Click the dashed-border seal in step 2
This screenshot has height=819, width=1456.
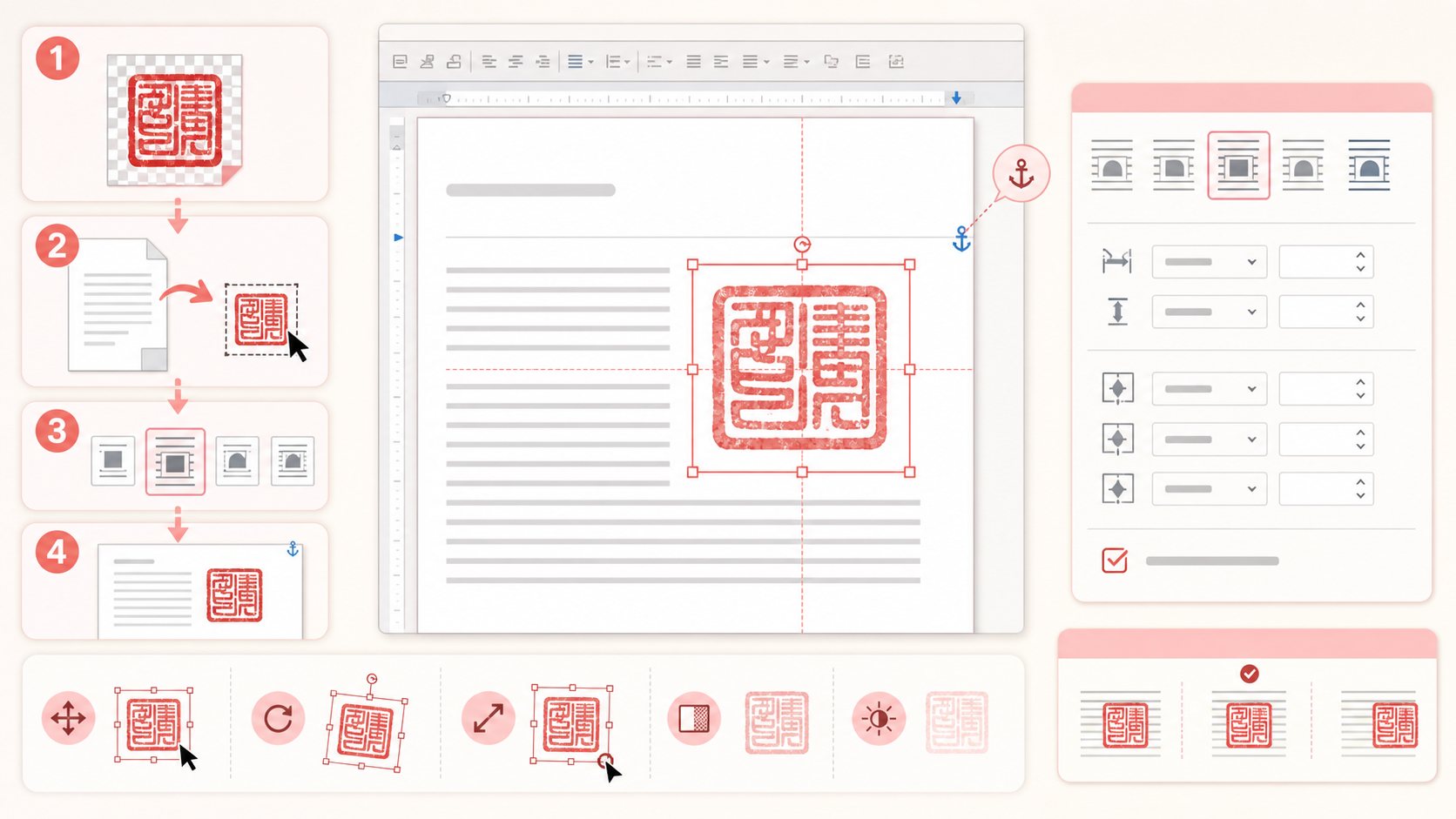[x=261, y=319]
